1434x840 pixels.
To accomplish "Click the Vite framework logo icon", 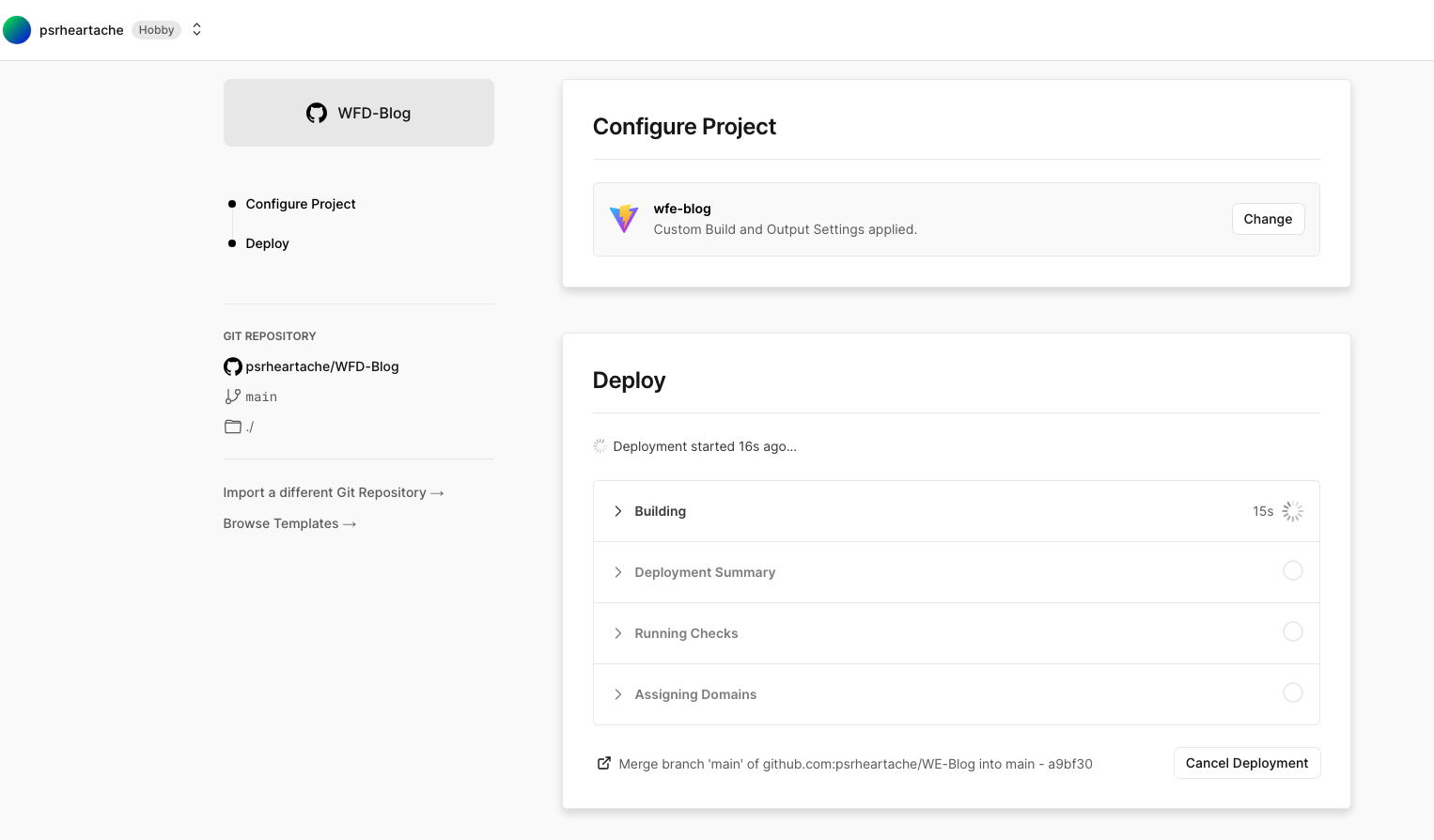I will click(624, 219).
